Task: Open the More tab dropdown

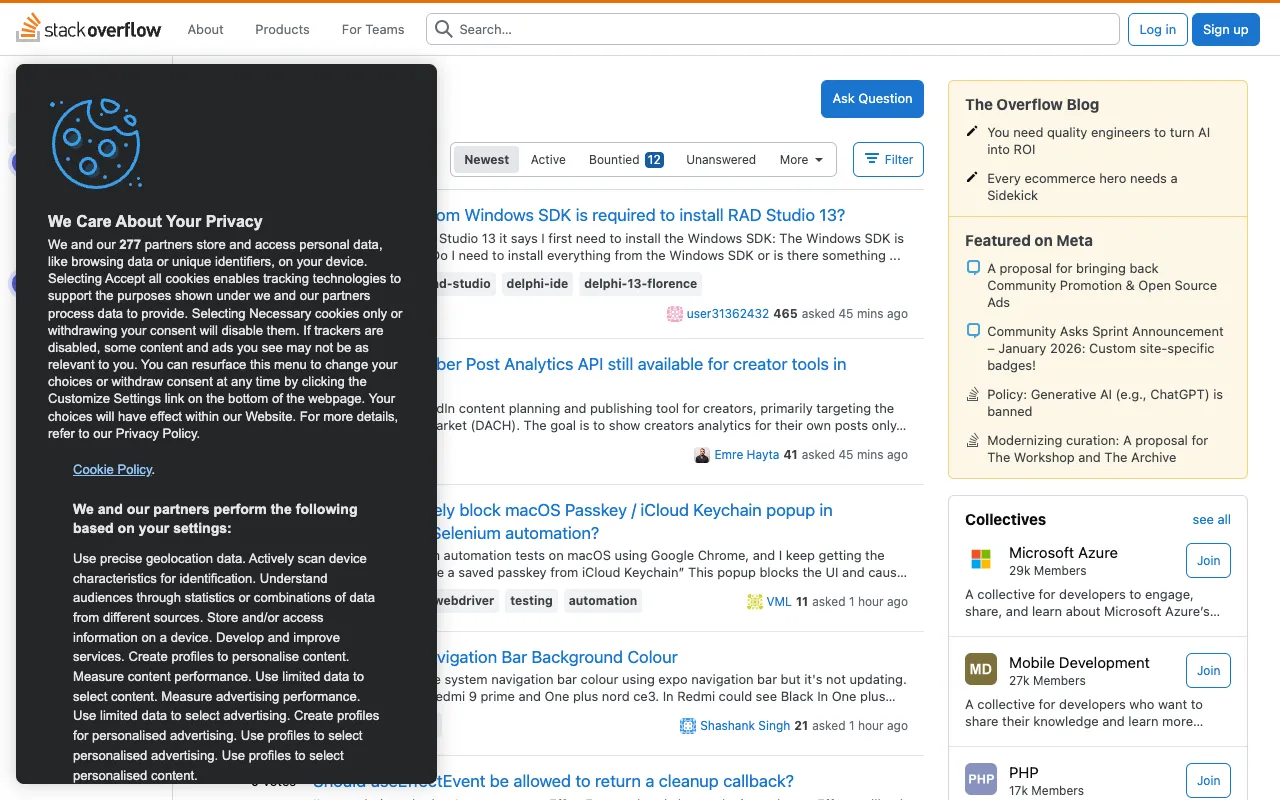Action: pos(800,159)
